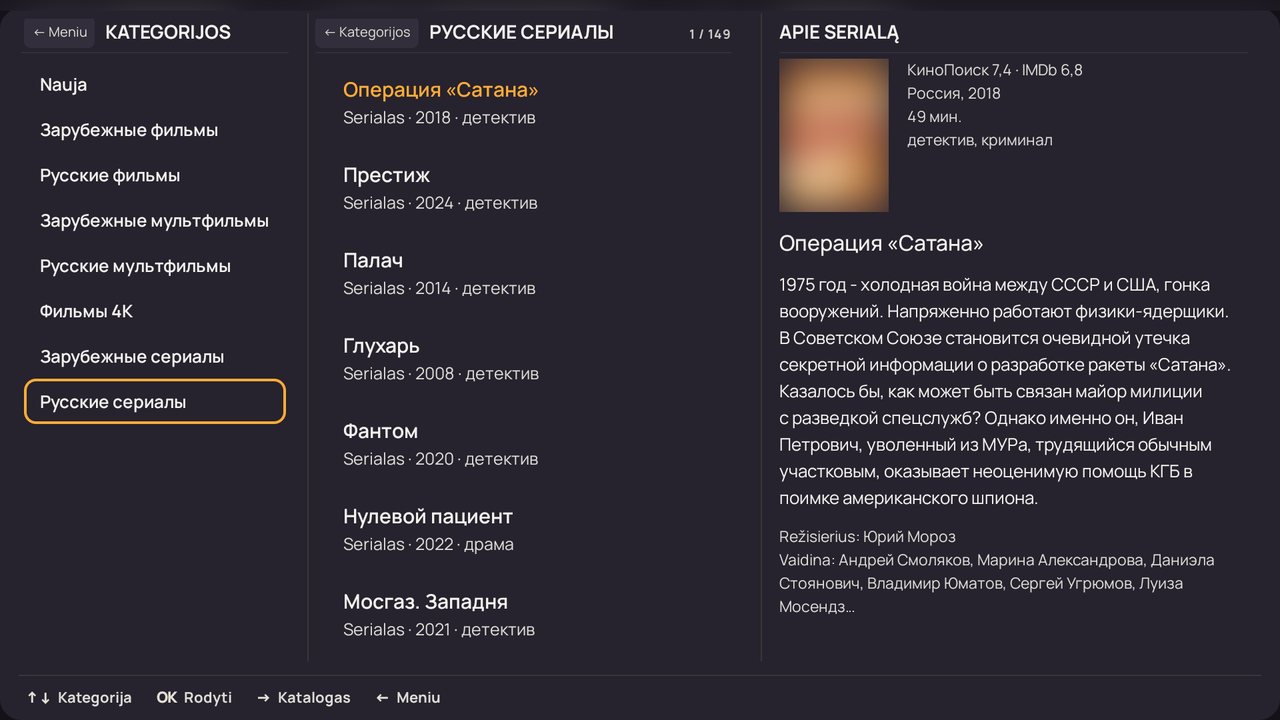Image resolution: width=1280 pixels, height=720 pixels.
Task: Click the 1 / 149 page counter
Action: point(710,34)
